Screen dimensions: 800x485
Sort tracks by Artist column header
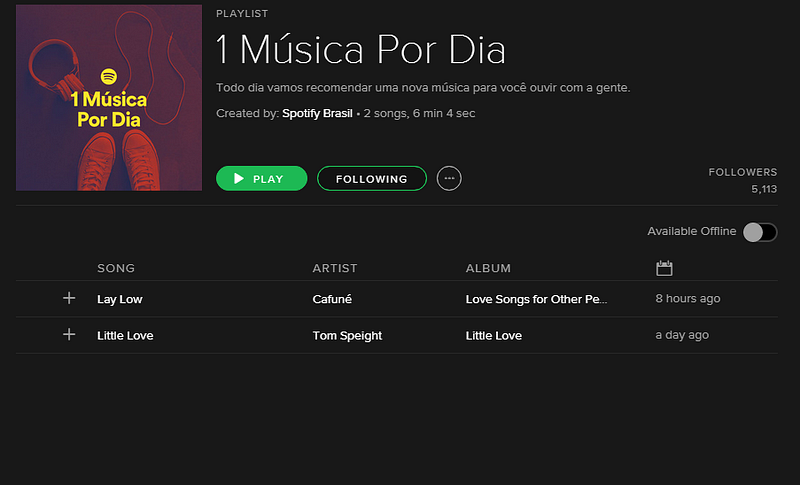[335, 268]
